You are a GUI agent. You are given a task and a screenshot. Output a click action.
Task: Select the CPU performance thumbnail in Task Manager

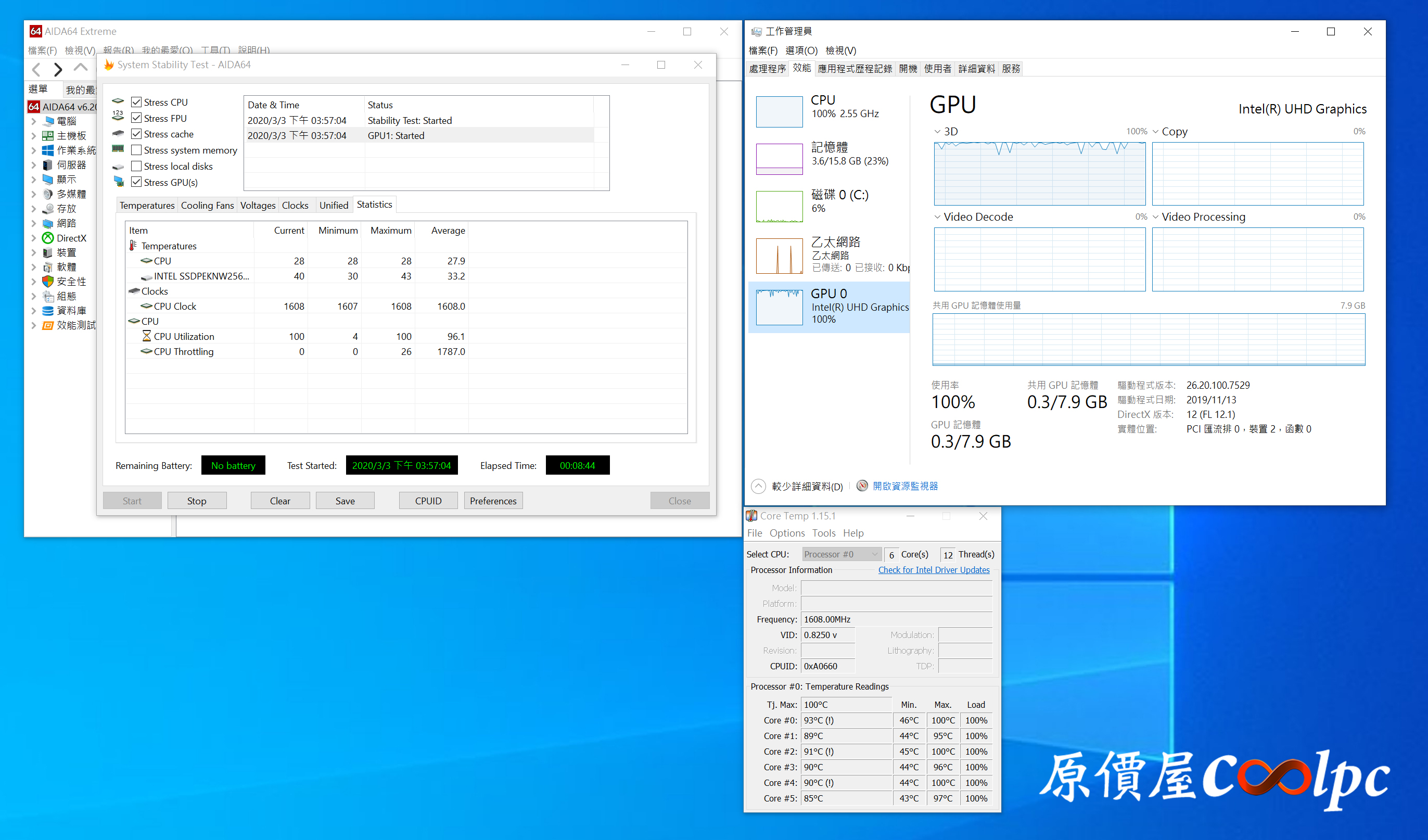click(779, 111)
